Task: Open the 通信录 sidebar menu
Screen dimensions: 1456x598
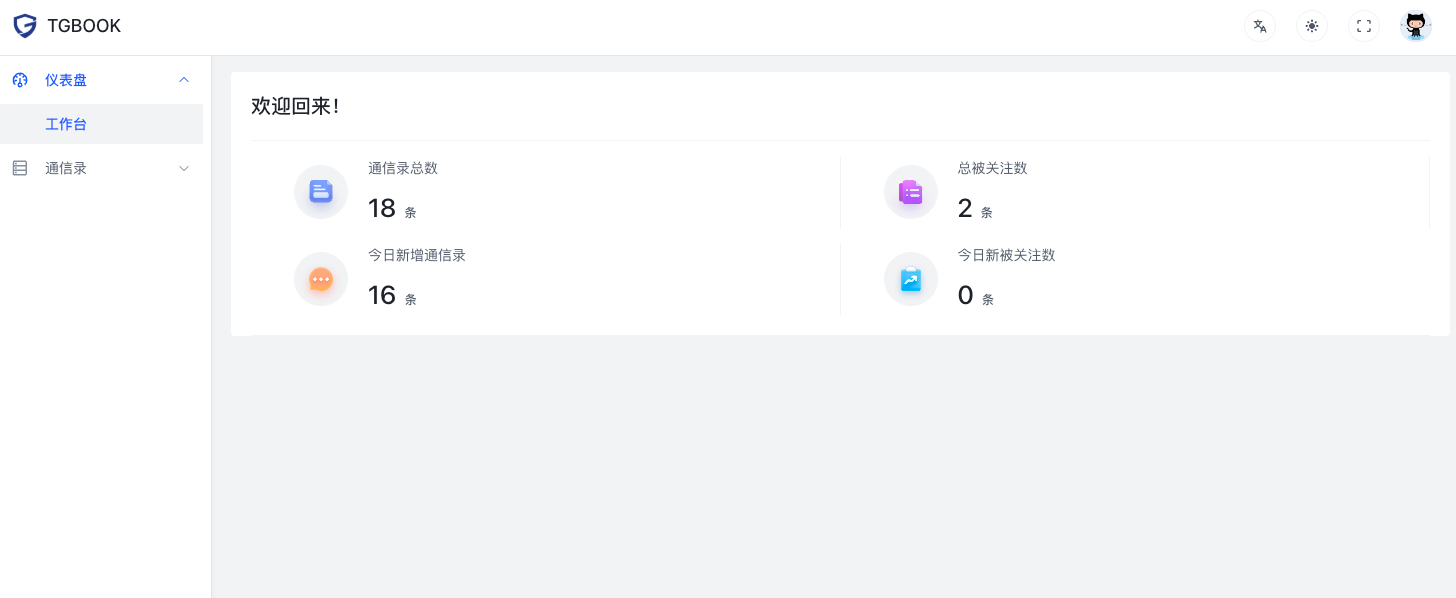Action: coord(66,168)
